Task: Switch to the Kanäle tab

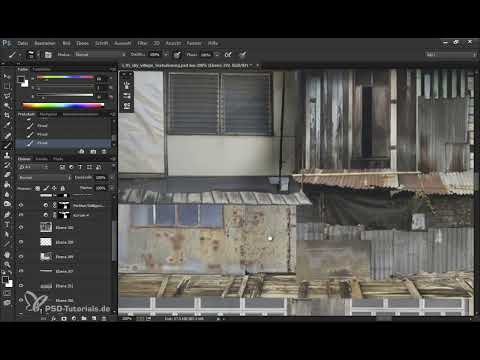Action: (x=42, y=159)
